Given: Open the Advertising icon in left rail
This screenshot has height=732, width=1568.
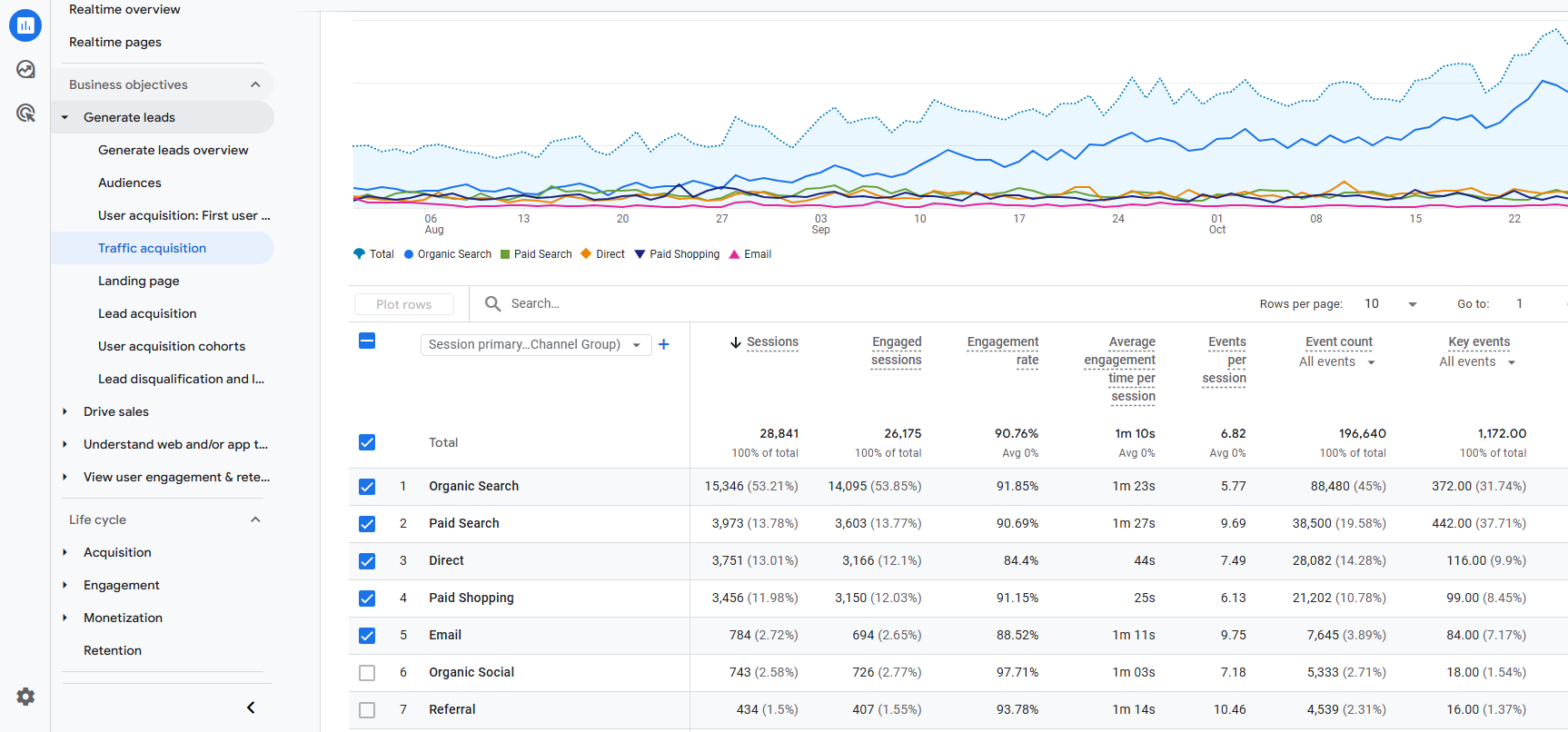Looking at the screenshot, I should point(25,113).
